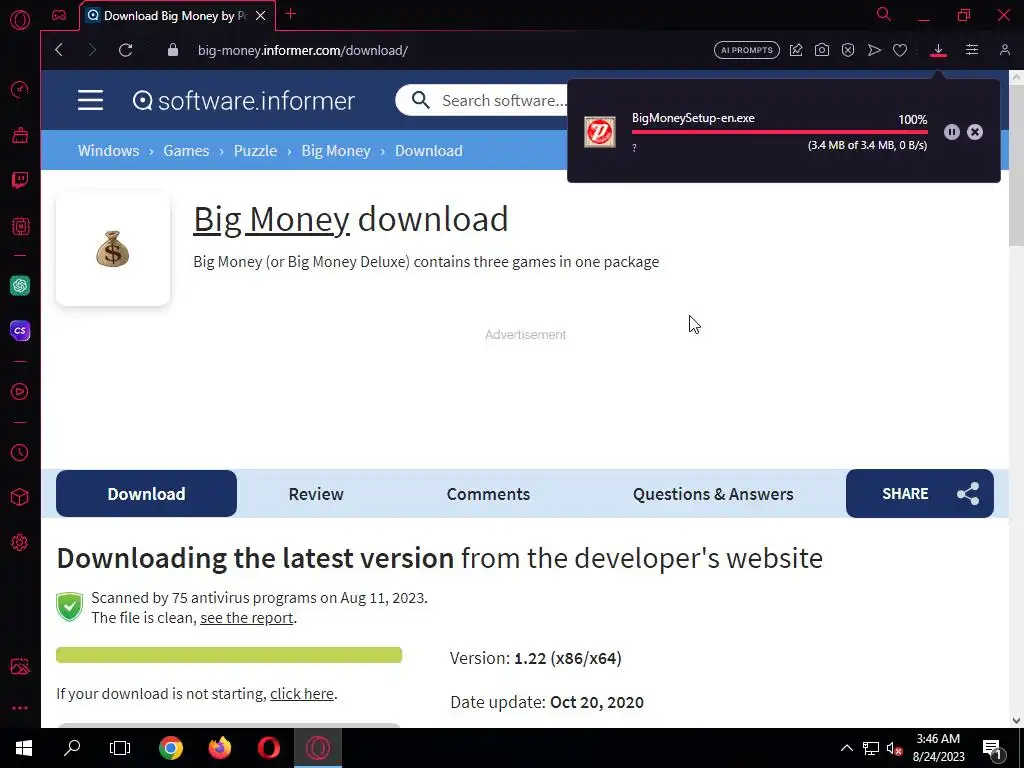Open the Windows Start menu
Image resolution: width=1024 pixels, height=768 pixels.
pyautogui.click(x=24, y=748)
